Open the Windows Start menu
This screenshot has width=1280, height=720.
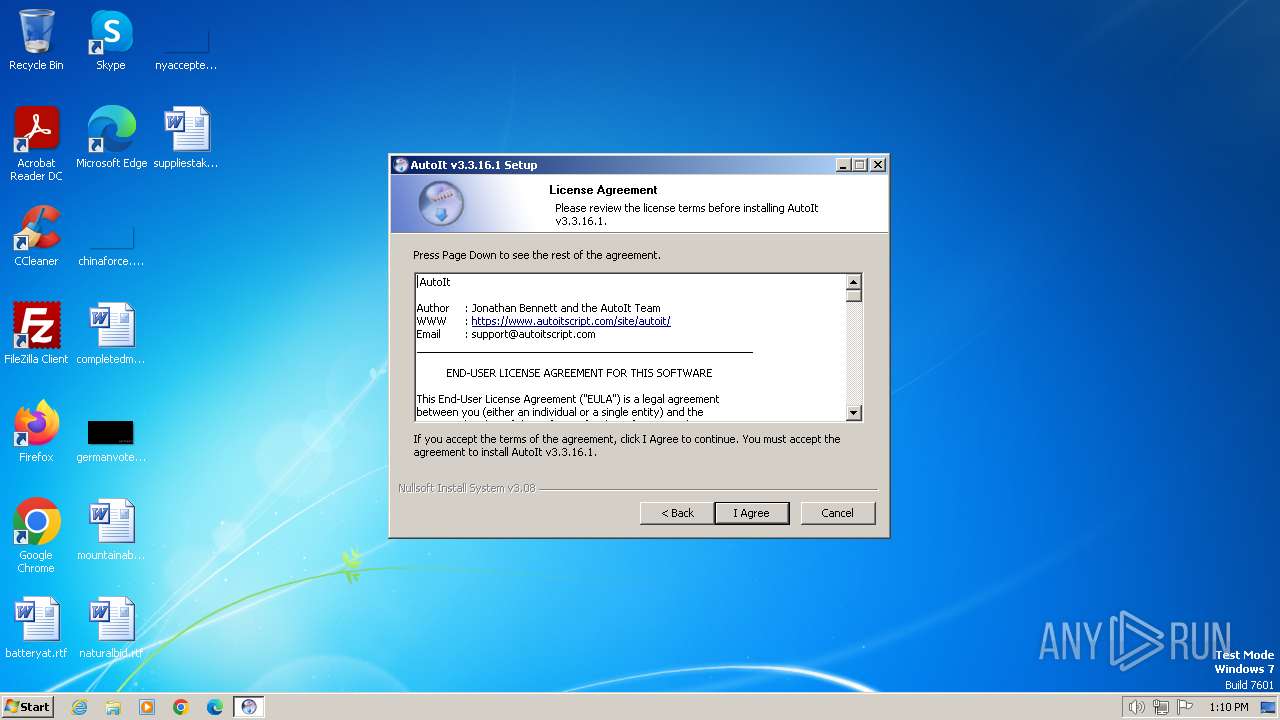tap(27, 706)
